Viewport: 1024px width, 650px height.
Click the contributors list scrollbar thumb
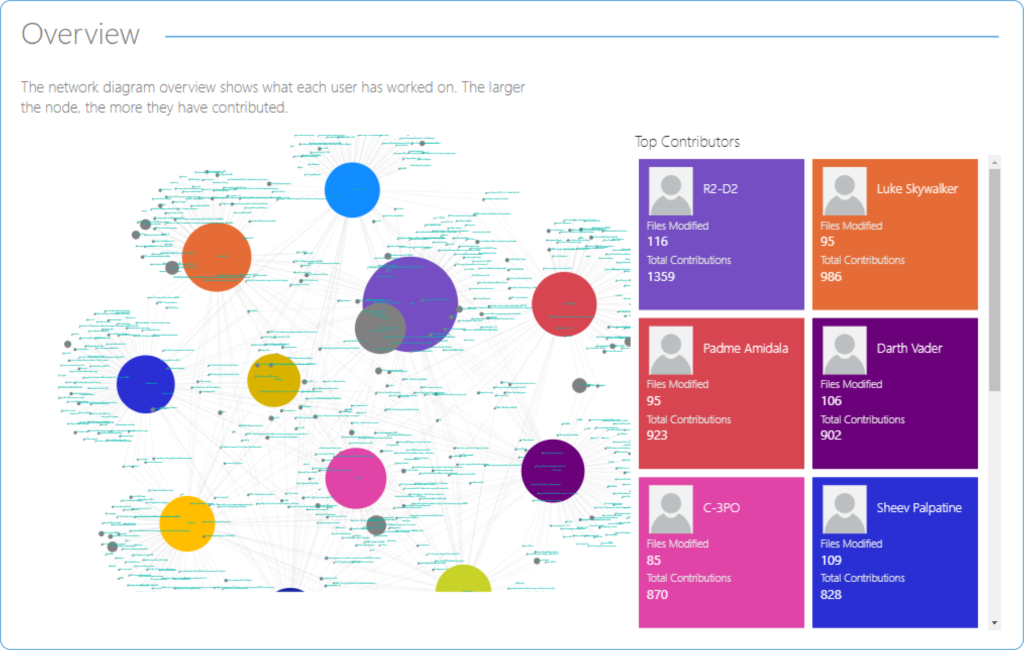995,280
